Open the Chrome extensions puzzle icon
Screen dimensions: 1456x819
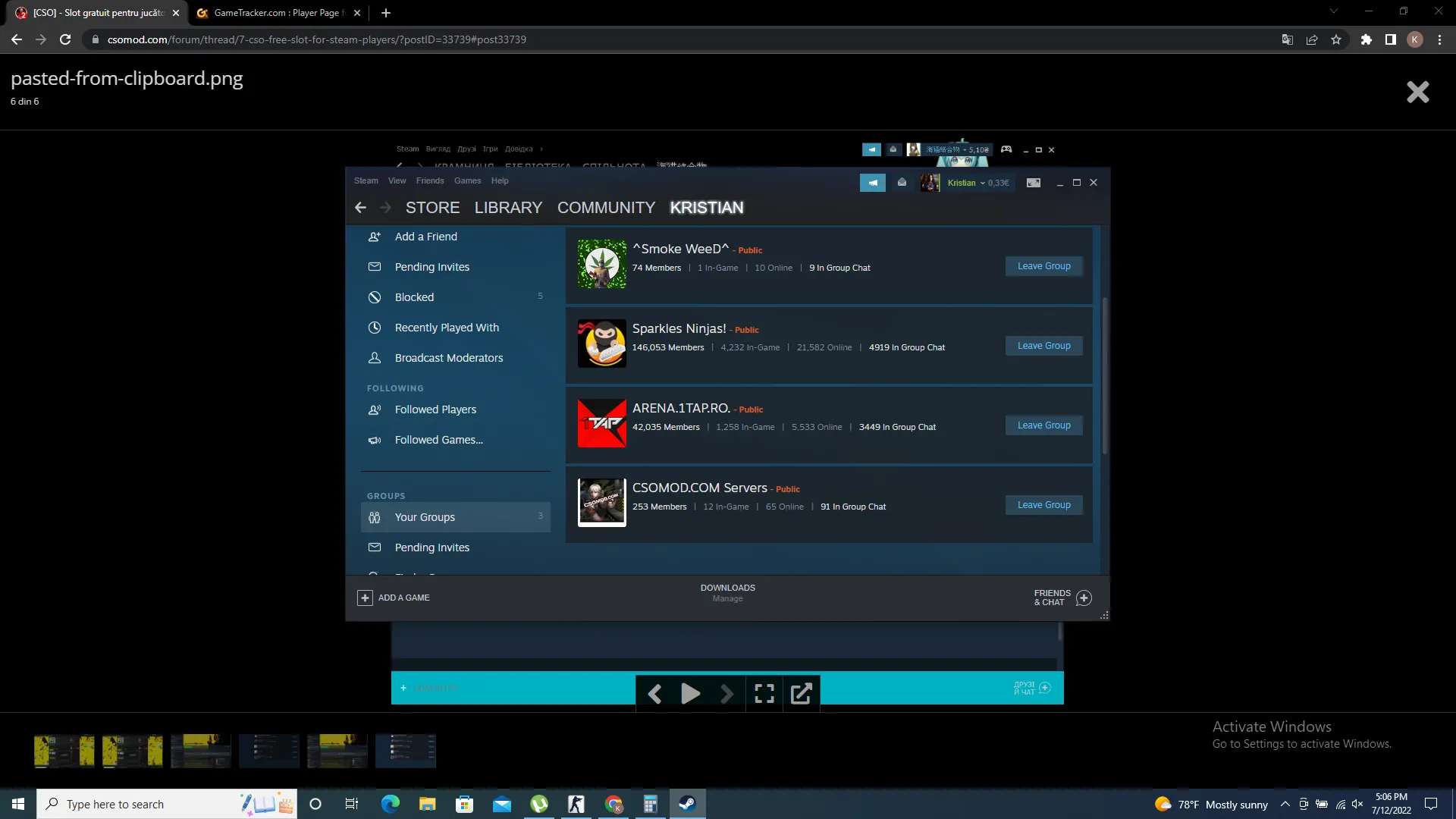coord(1366,39)
